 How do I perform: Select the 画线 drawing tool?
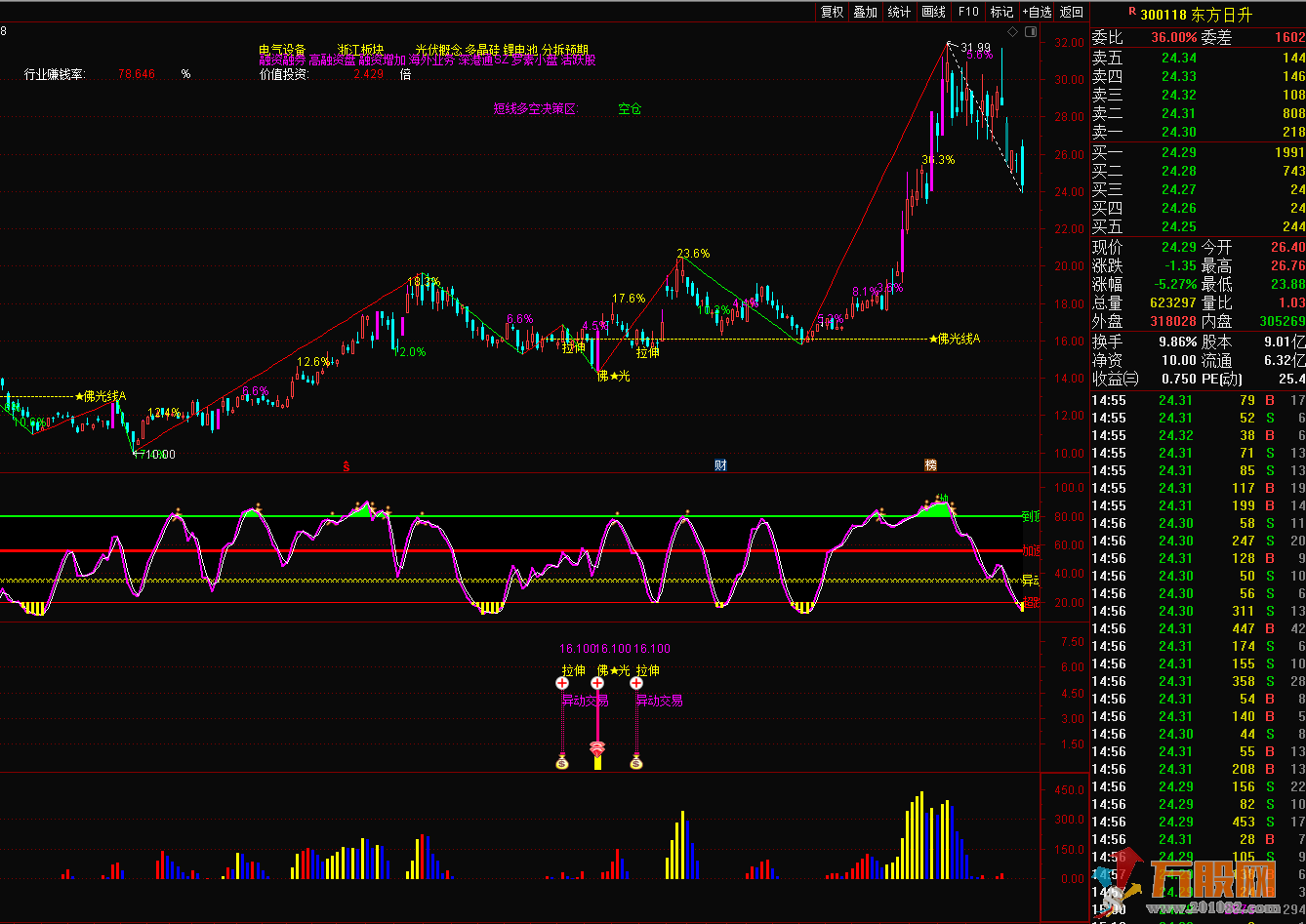(x=933, y=12)
